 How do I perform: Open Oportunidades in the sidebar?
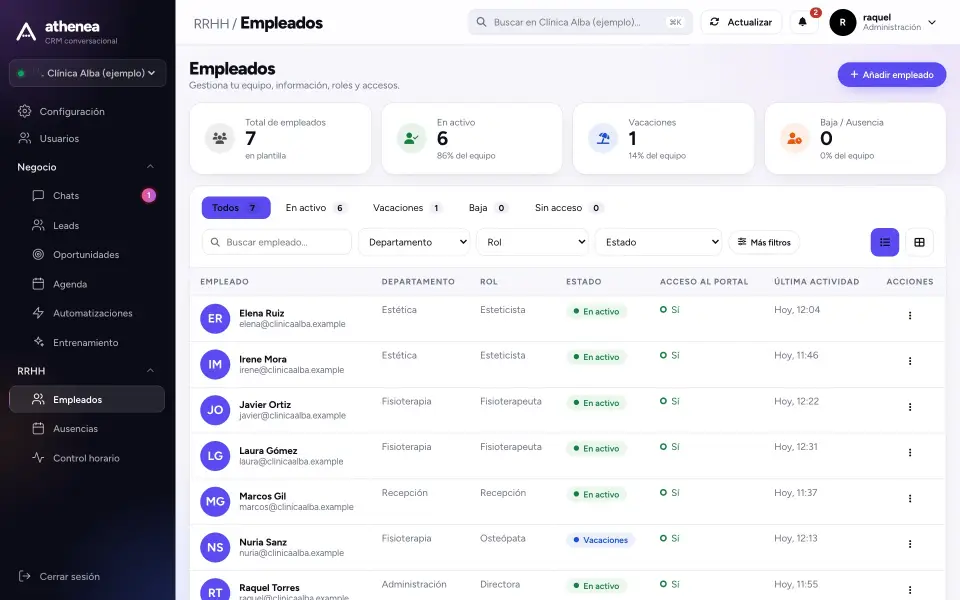point(87,255)
